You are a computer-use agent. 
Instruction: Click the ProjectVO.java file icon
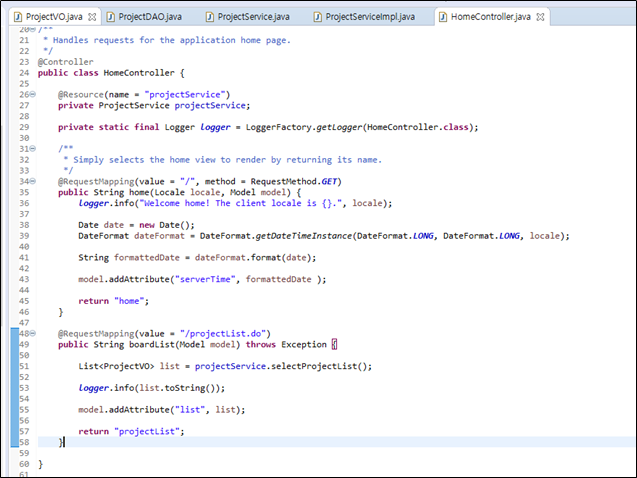pos(17,17)
